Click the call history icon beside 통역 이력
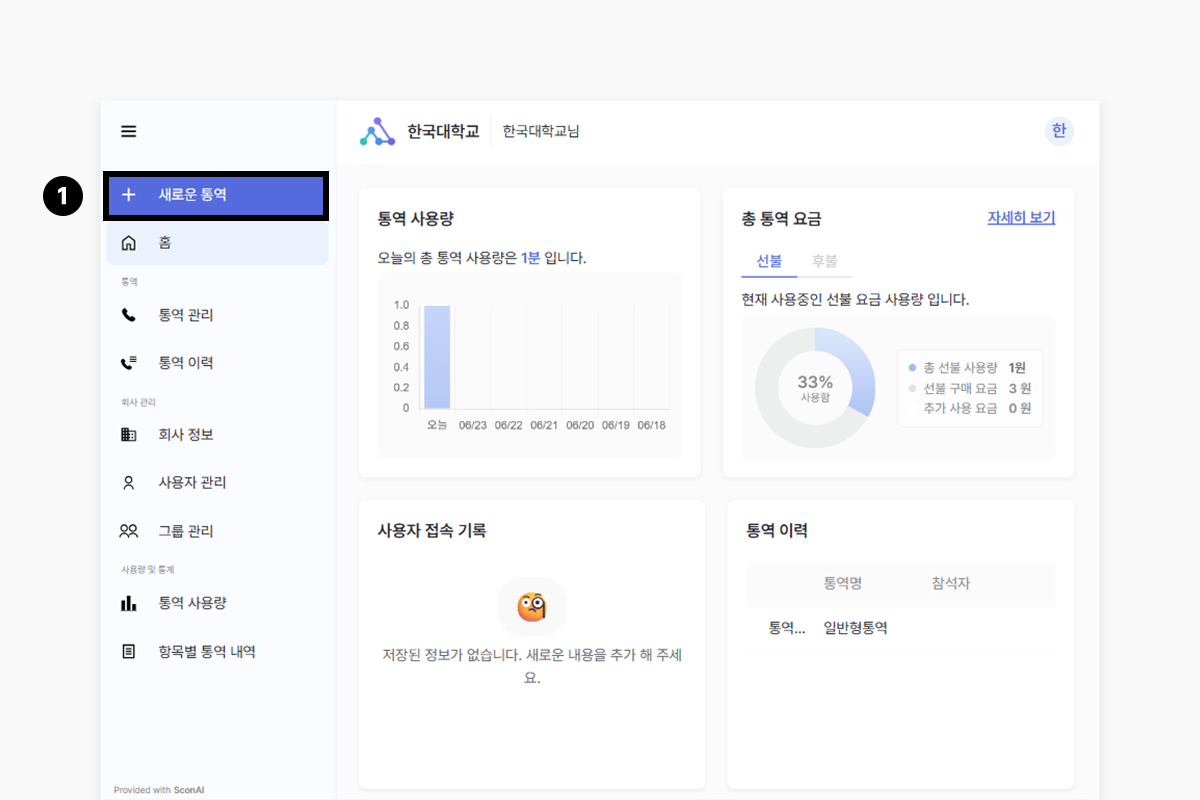Screen dimensions: 1200x800 point(129,363)
